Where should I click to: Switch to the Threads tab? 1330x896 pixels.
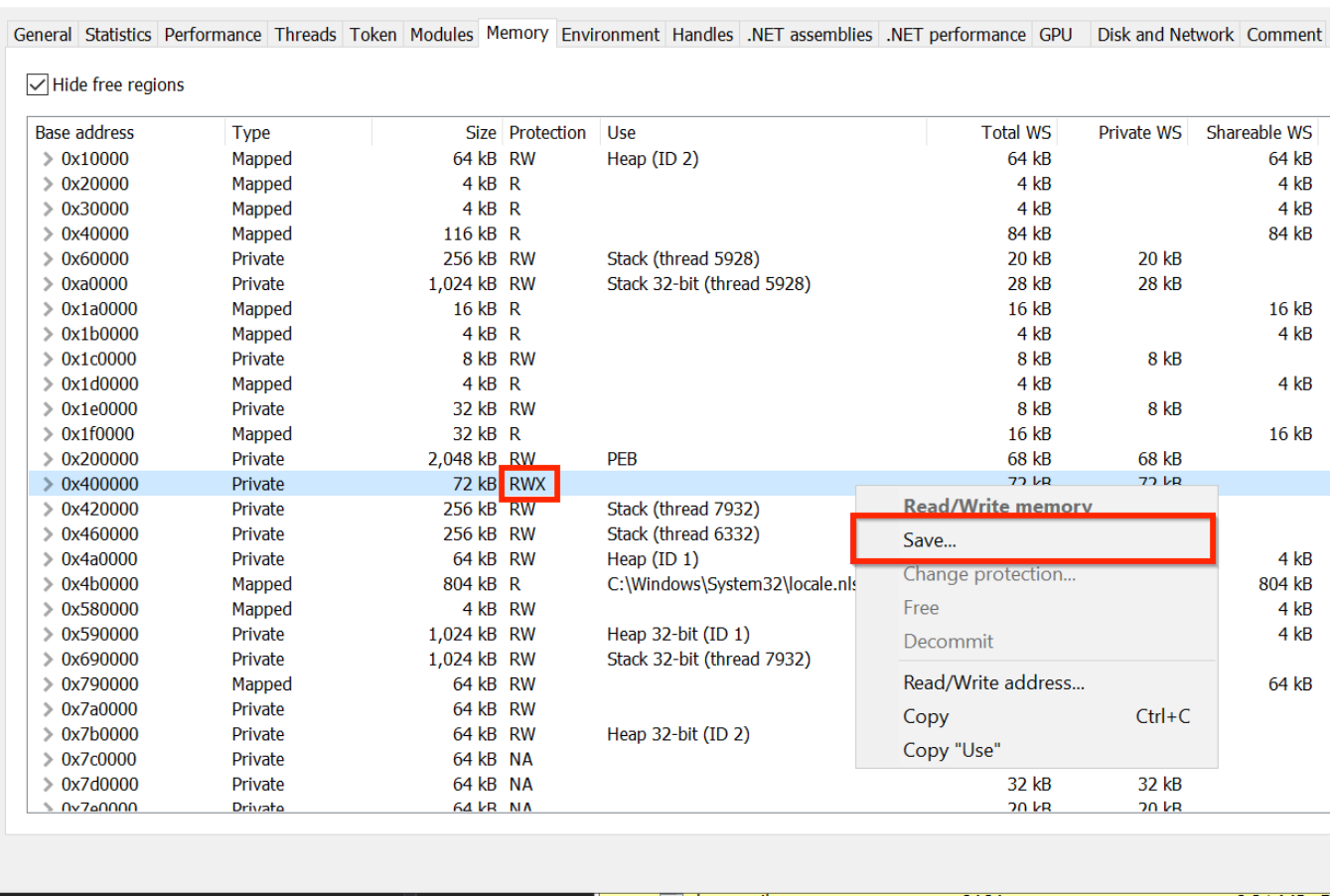click(305, 35)
